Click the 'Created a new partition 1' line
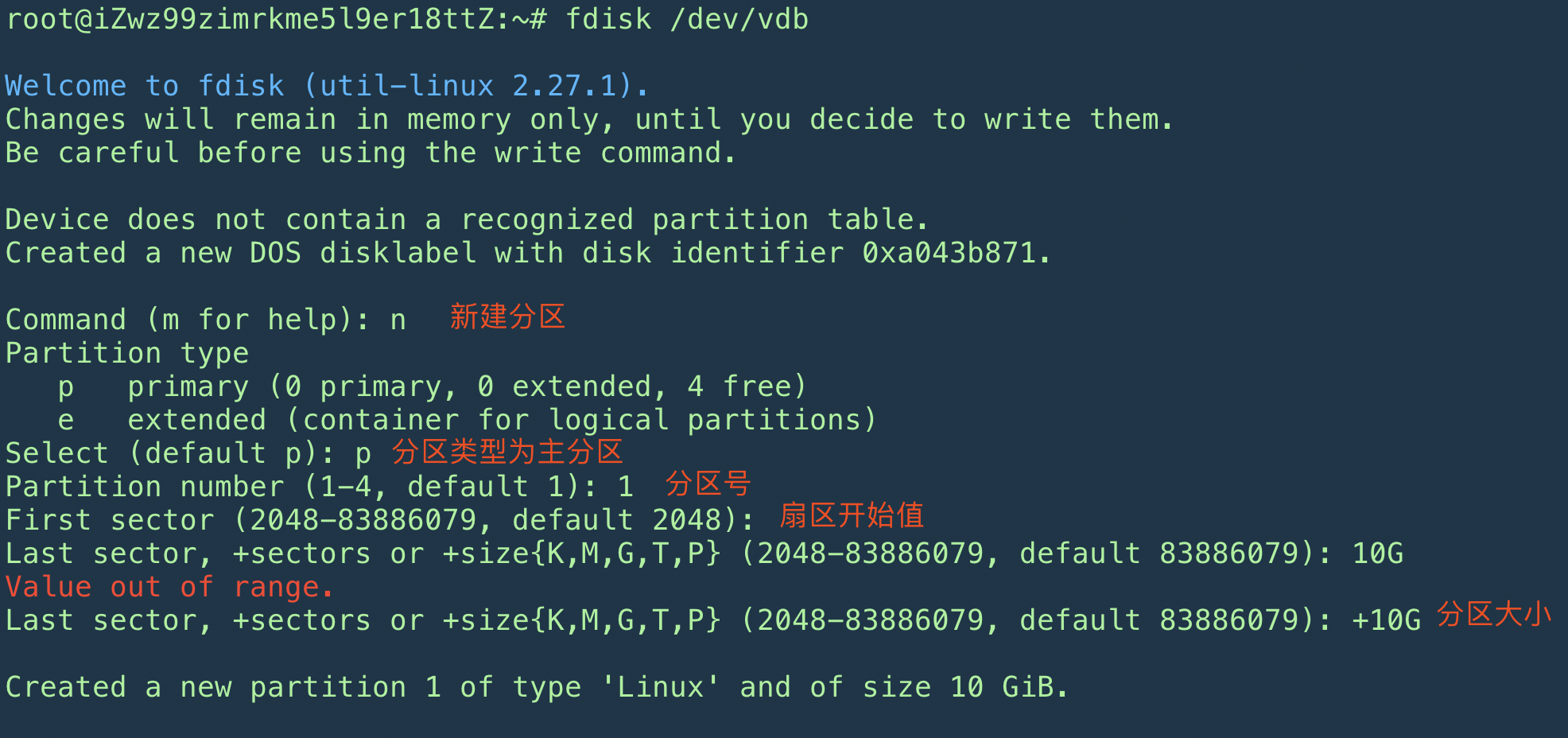 [x=536, y=687]
